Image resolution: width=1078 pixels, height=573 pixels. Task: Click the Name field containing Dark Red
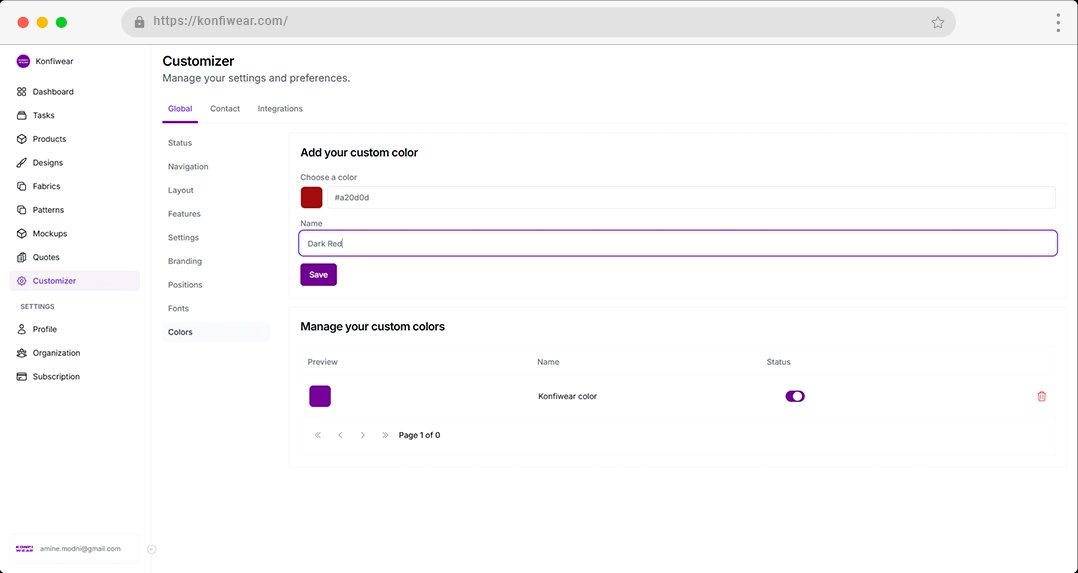coord(678,244)
